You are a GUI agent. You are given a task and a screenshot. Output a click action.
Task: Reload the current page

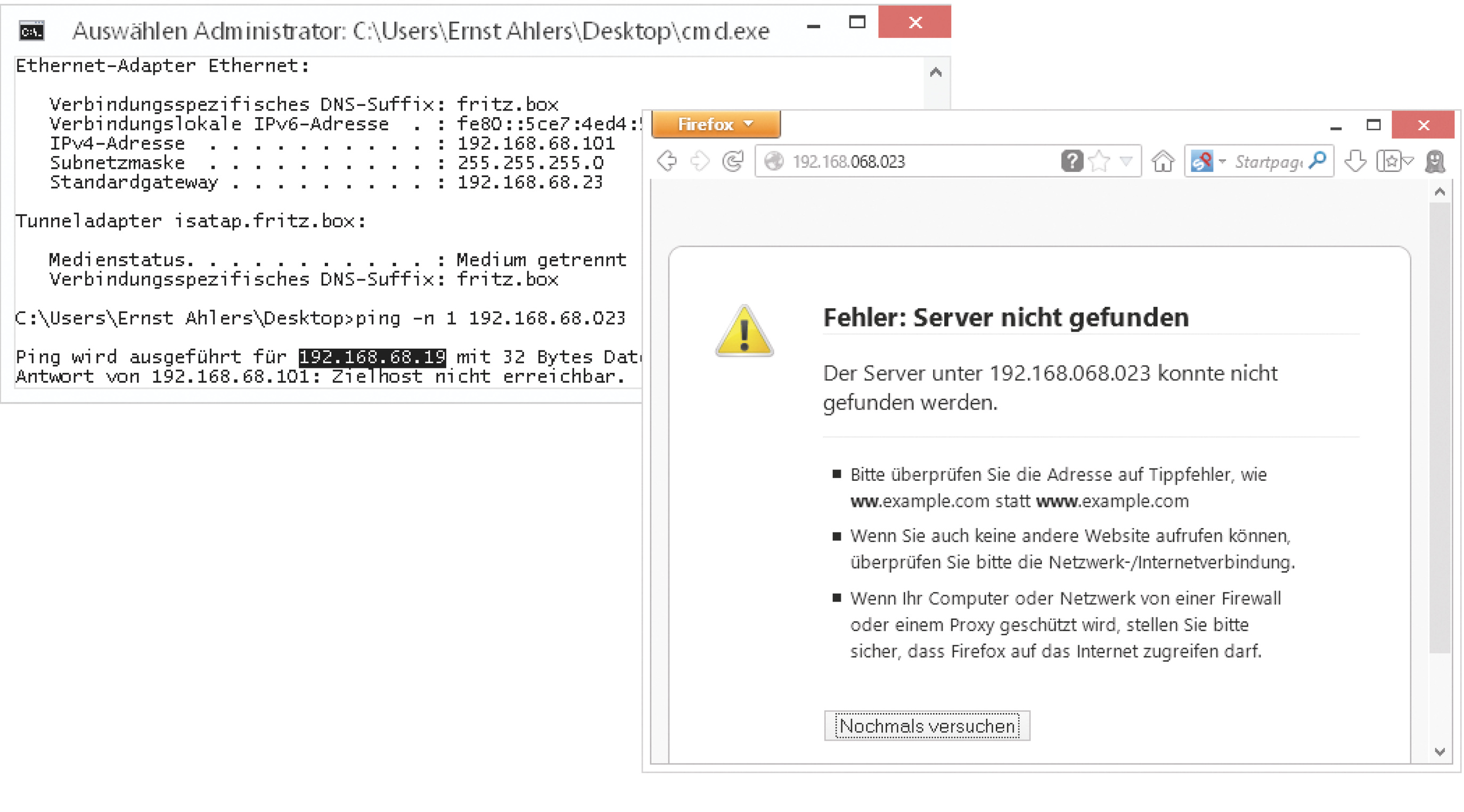click(x=733, y=161)
